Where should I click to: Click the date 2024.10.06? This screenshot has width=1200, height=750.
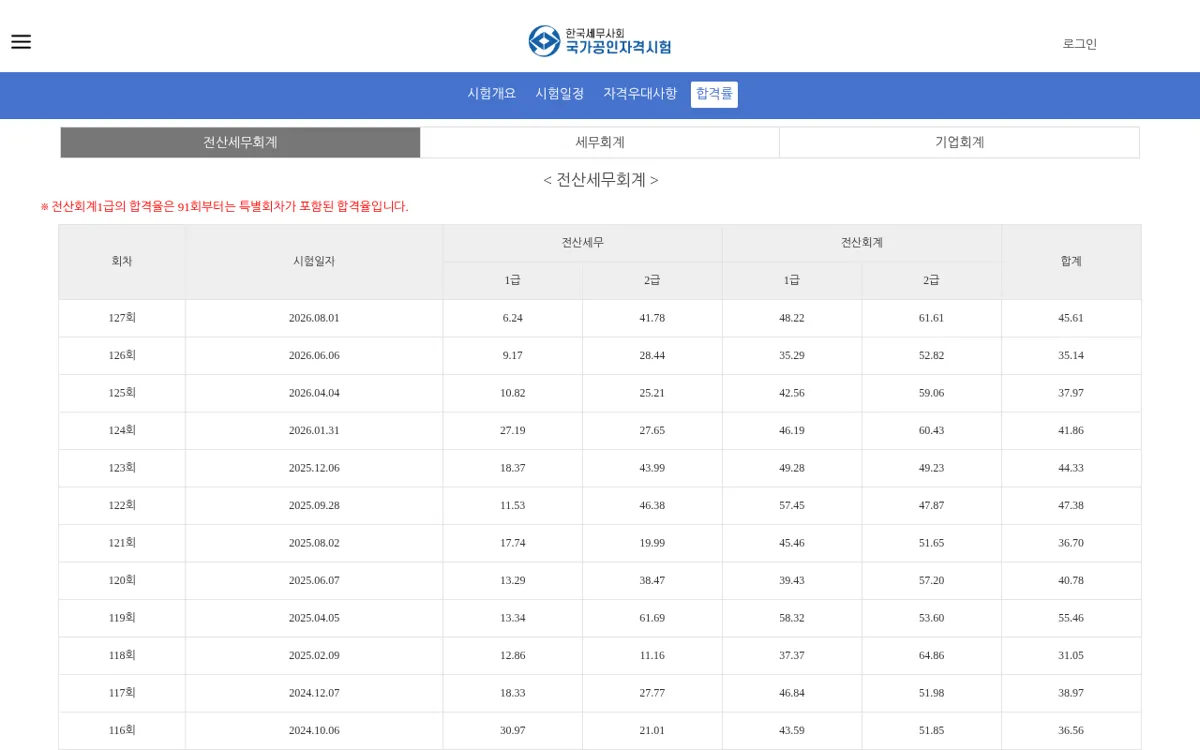314,730
